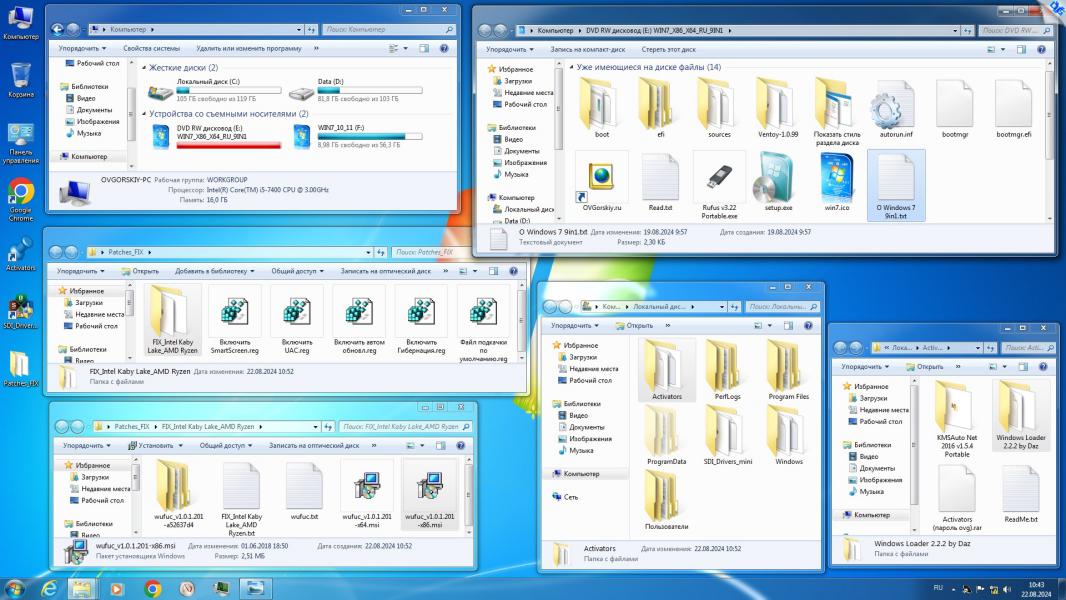This screenshot has width=1066, height=600.
Task: Open the KMSAuto Net 2016 folder
Action: (x=956, y=410)
